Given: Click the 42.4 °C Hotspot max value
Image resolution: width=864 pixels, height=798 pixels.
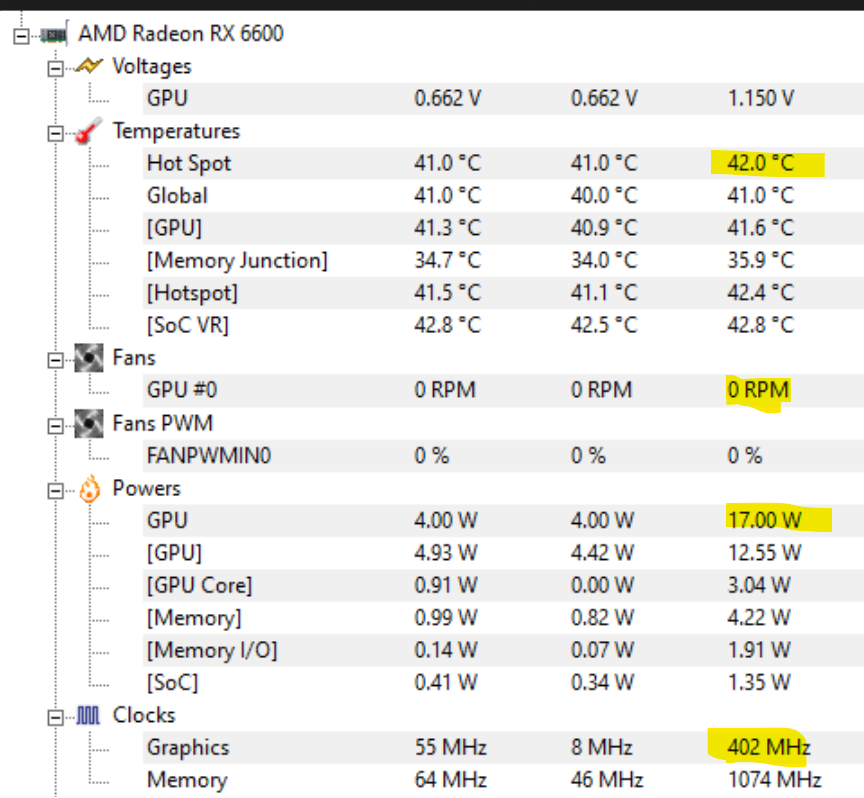Looking at the screenshot, I should (761, 293).
